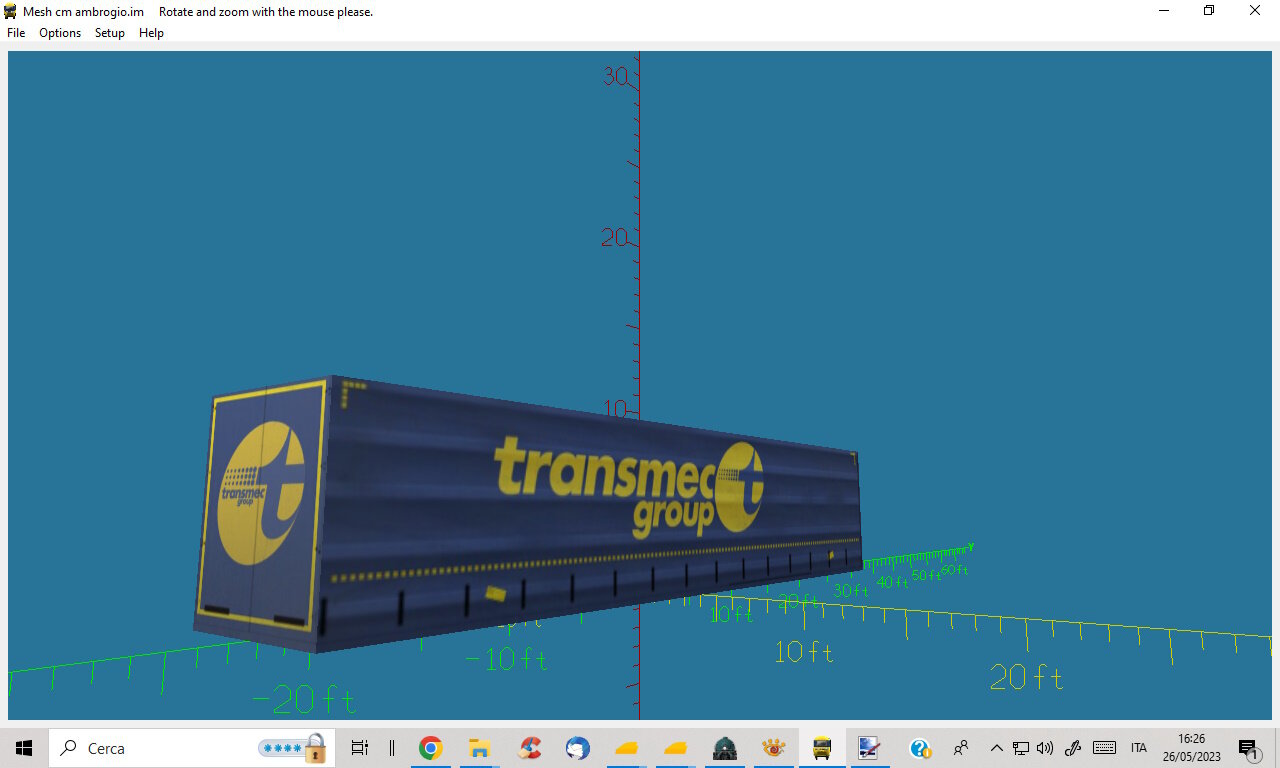Open the Task View taskbar button

360,748
